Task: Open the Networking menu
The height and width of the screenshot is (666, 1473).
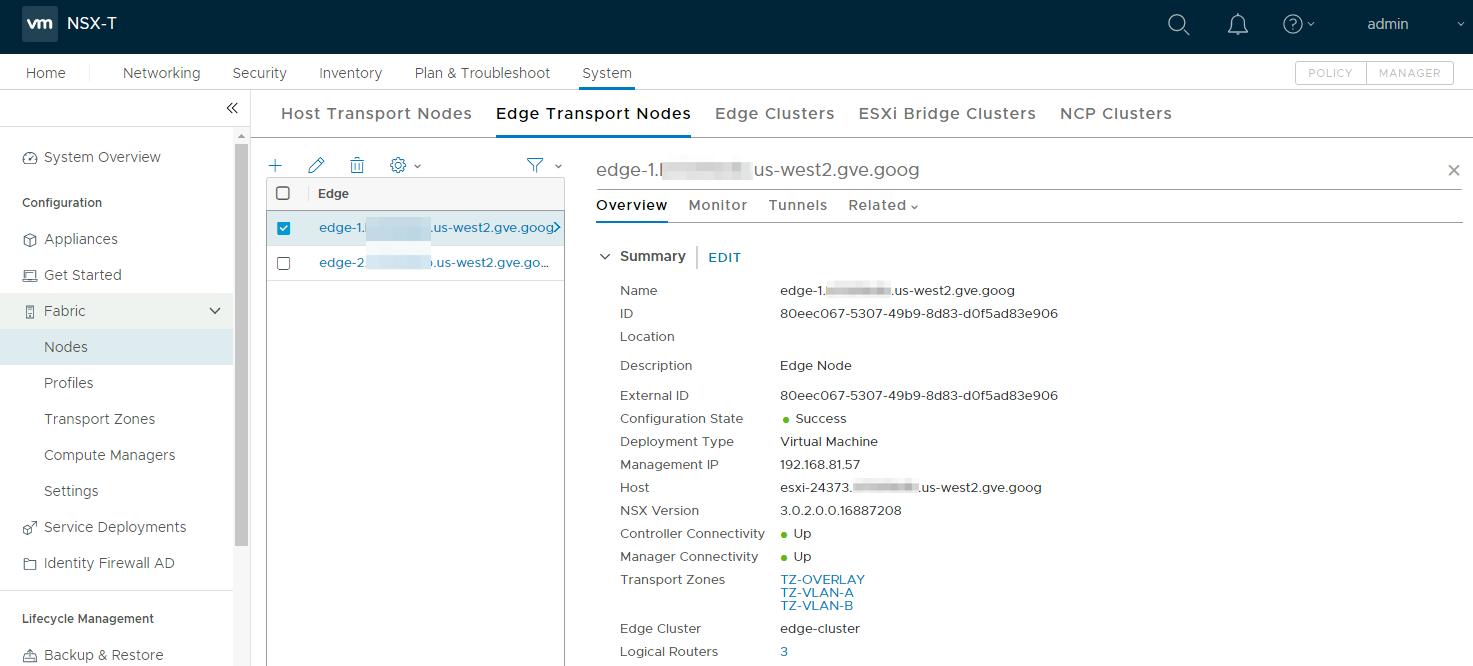Action: point(162,73)
